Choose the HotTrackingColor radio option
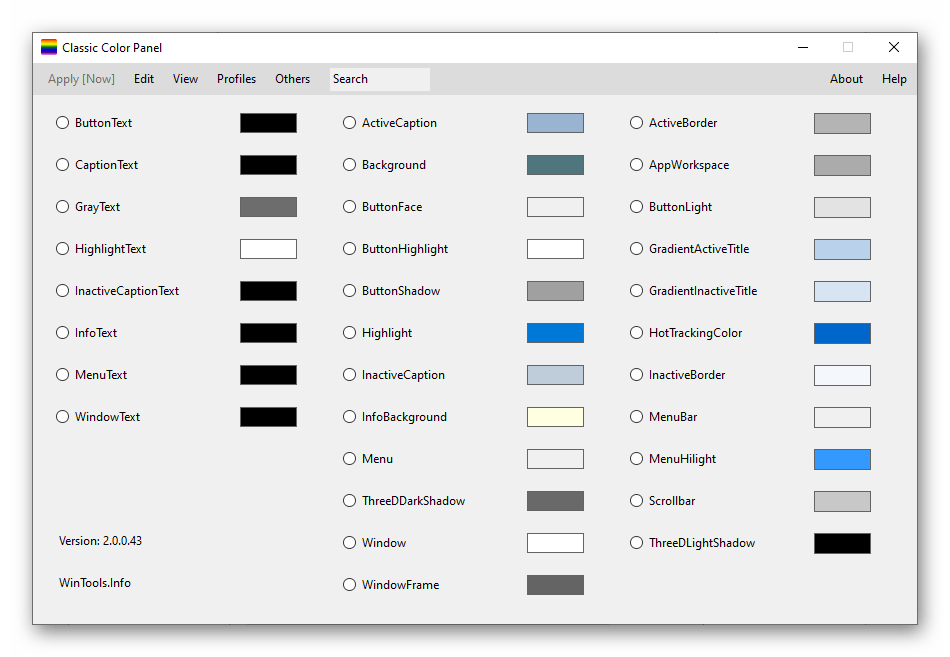 click(637, 333)
